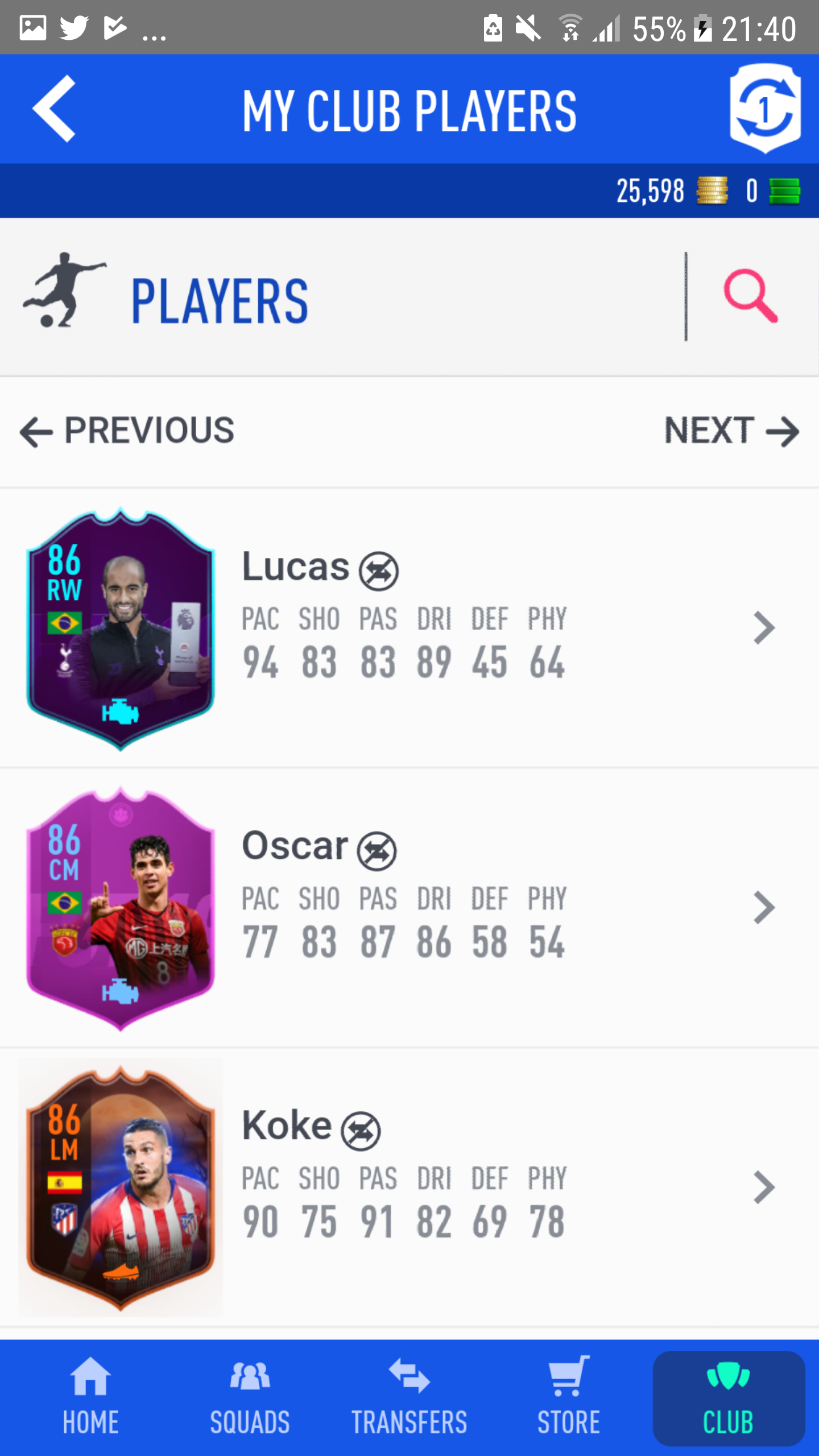819x1456 pixels.
Task: Select Koke 86 LM player card
Action: tap(121, 1189)
